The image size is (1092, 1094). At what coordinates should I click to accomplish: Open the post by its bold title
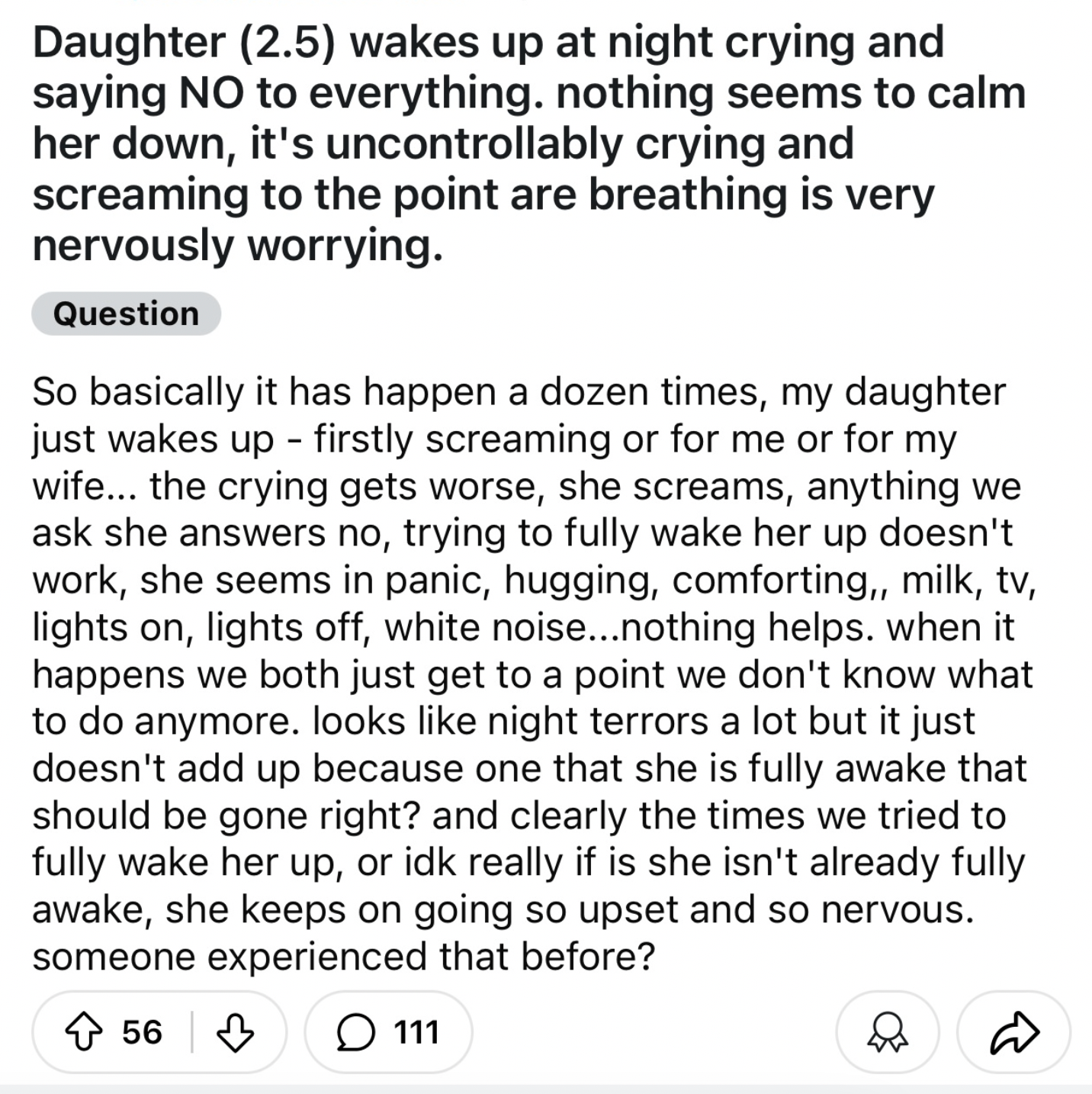click(529, 143)
